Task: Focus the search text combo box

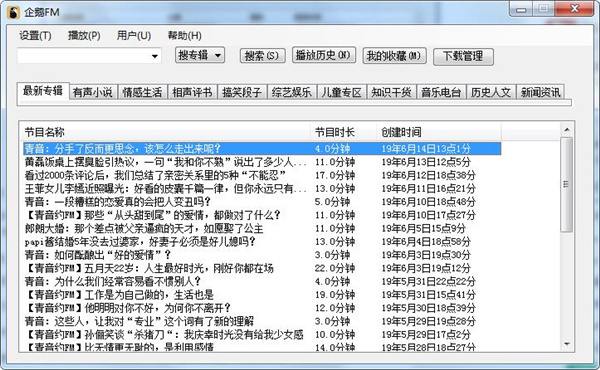Action: pos(89,56)
